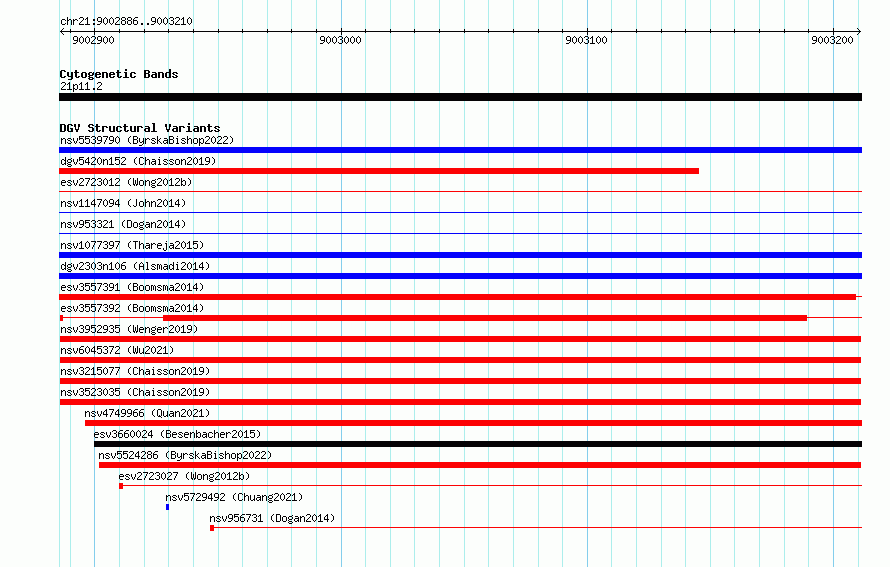
Task: Click the esv2723012 (Wong2012b) label
Action: point(126,182)
